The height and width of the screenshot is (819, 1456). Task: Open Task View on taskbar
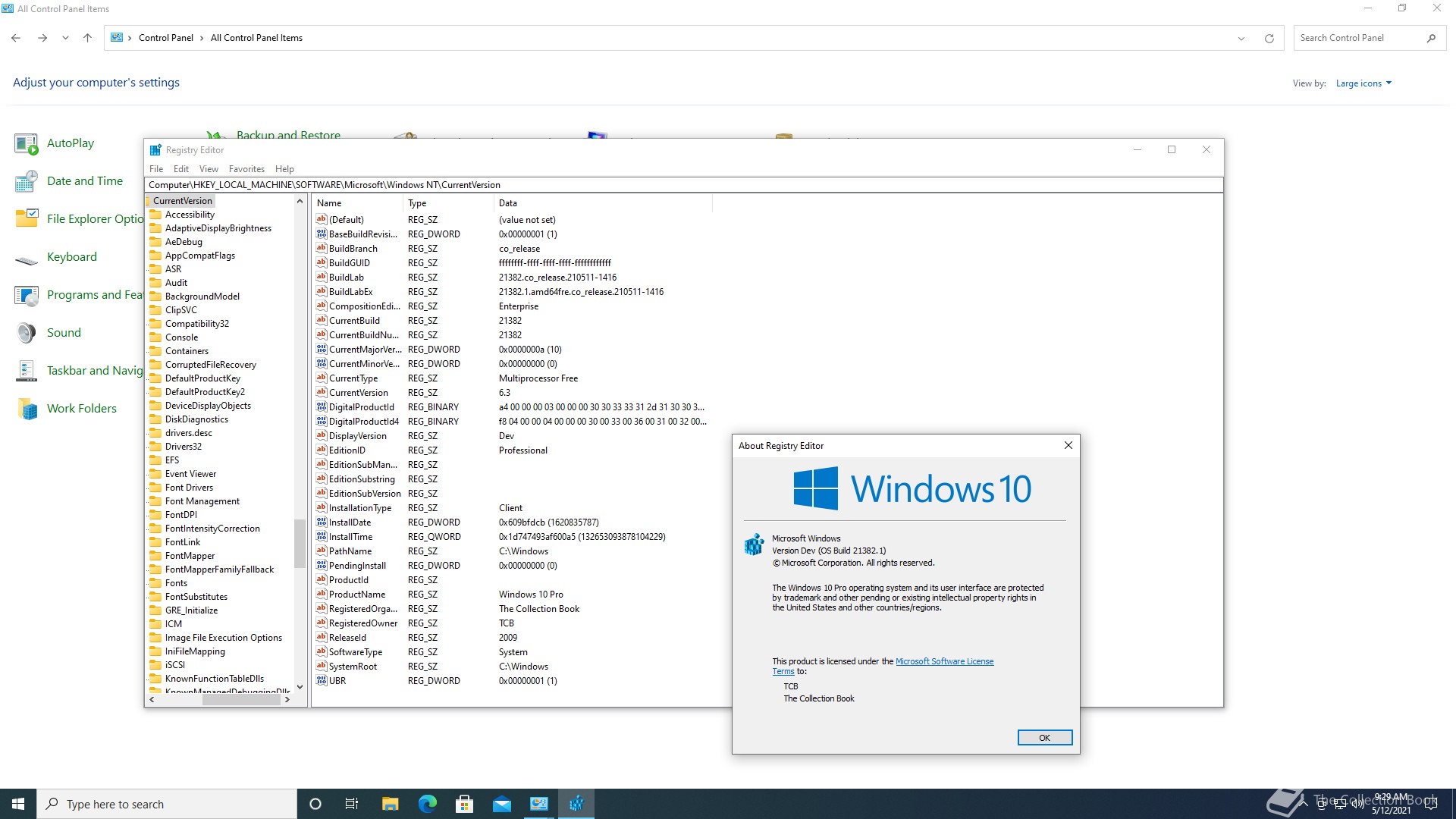tap(352, 804)
